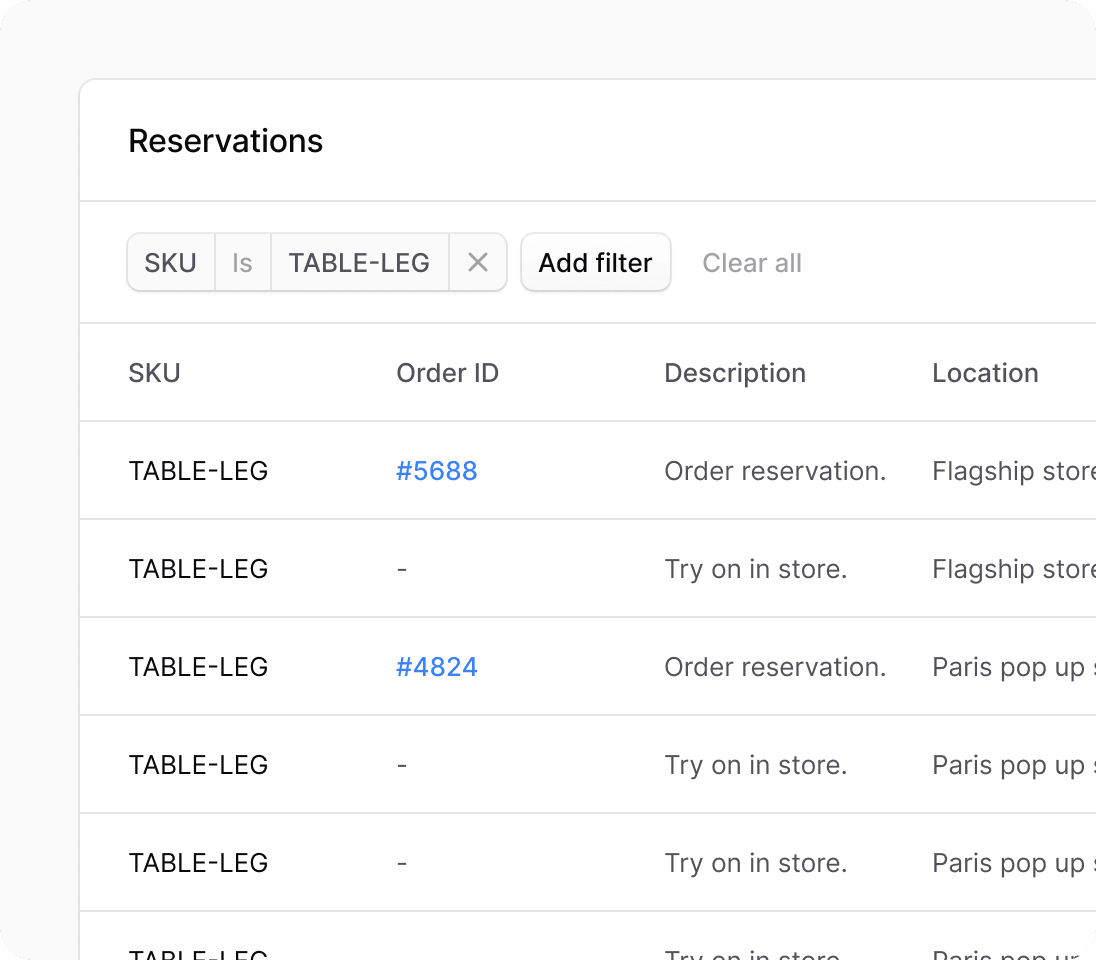
Task: Select the first TABLE-LEG row
Action: click(x=198, y=470)
